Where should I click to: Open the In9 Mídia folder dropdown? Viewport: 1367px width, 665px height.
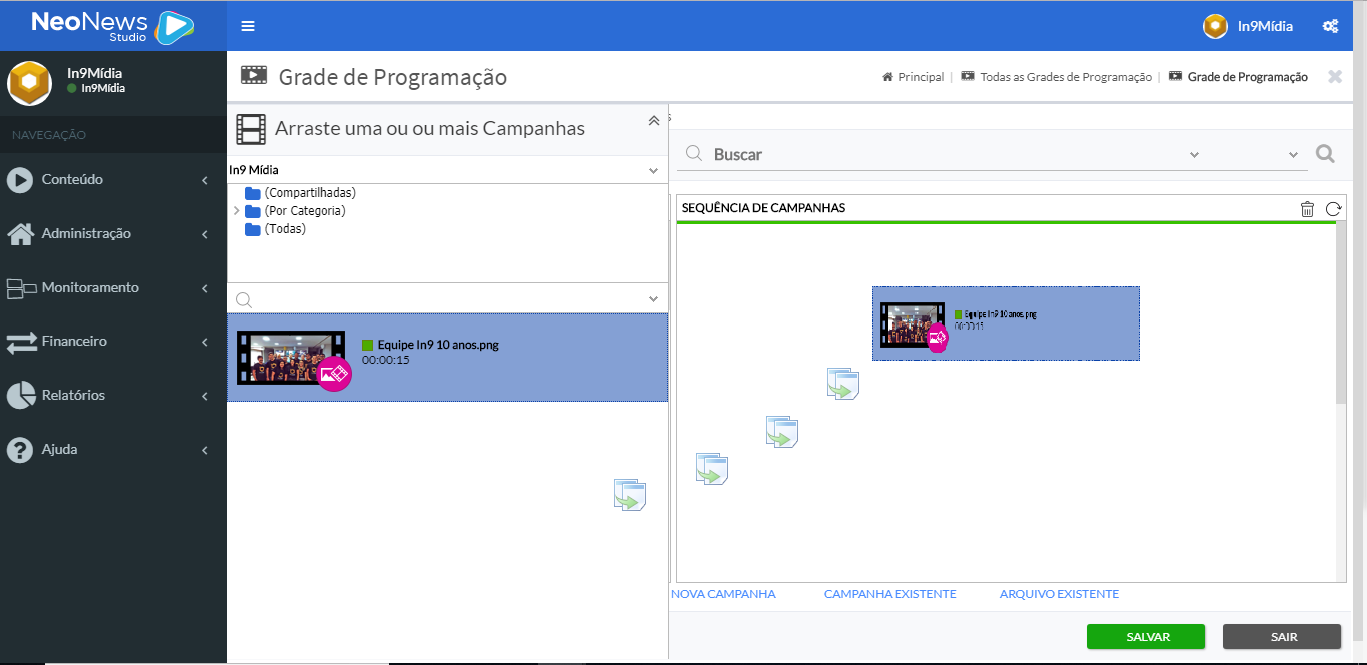coord(653,170)
